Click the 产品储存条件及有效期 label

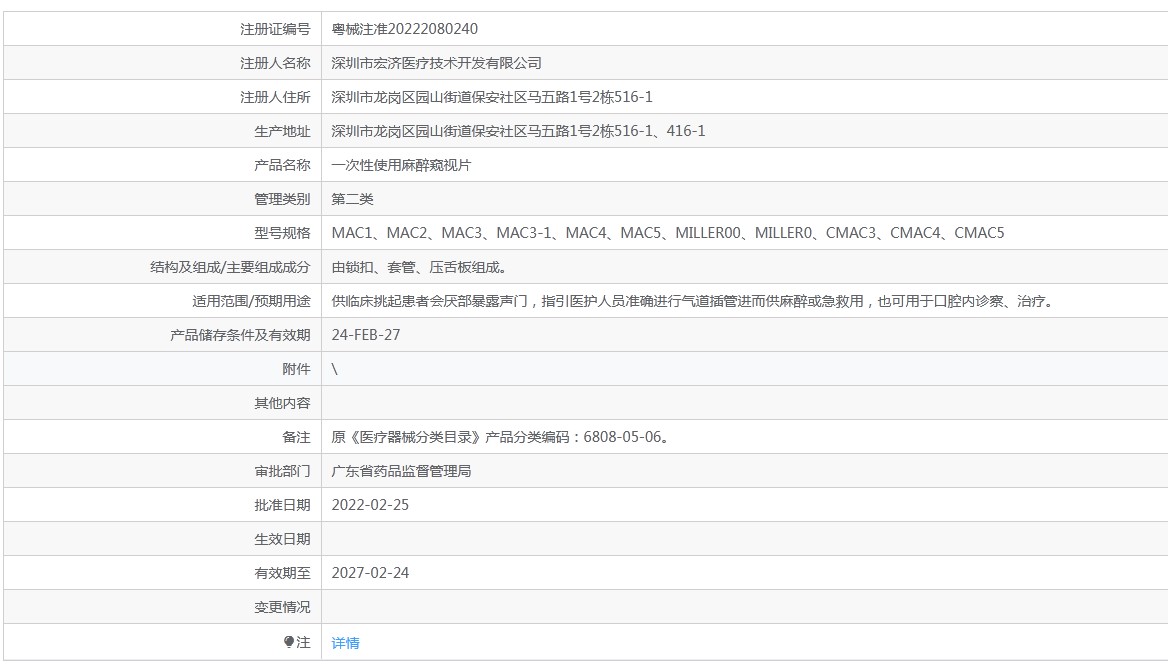pos(240,335)
